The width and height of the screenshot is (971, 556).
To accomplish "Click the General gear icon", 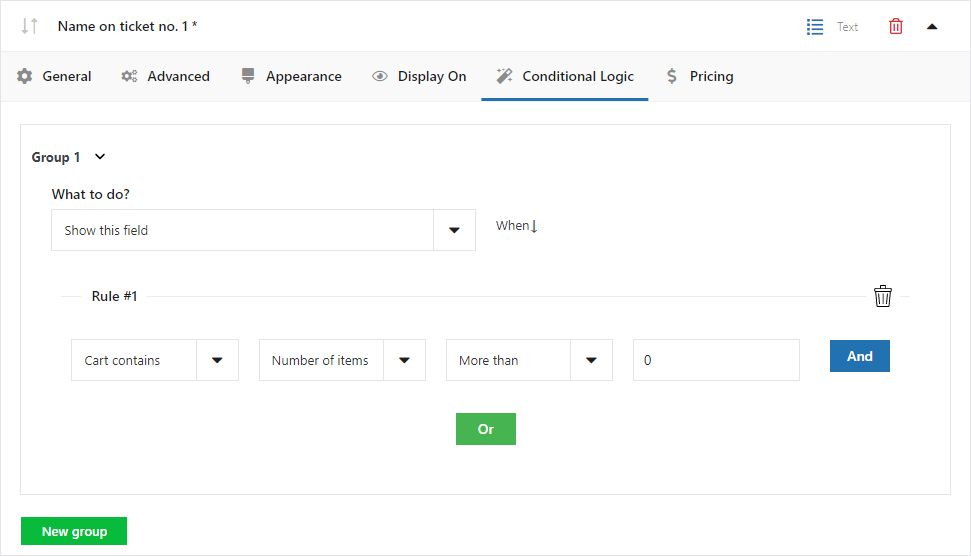I will (x=25, y=76).
